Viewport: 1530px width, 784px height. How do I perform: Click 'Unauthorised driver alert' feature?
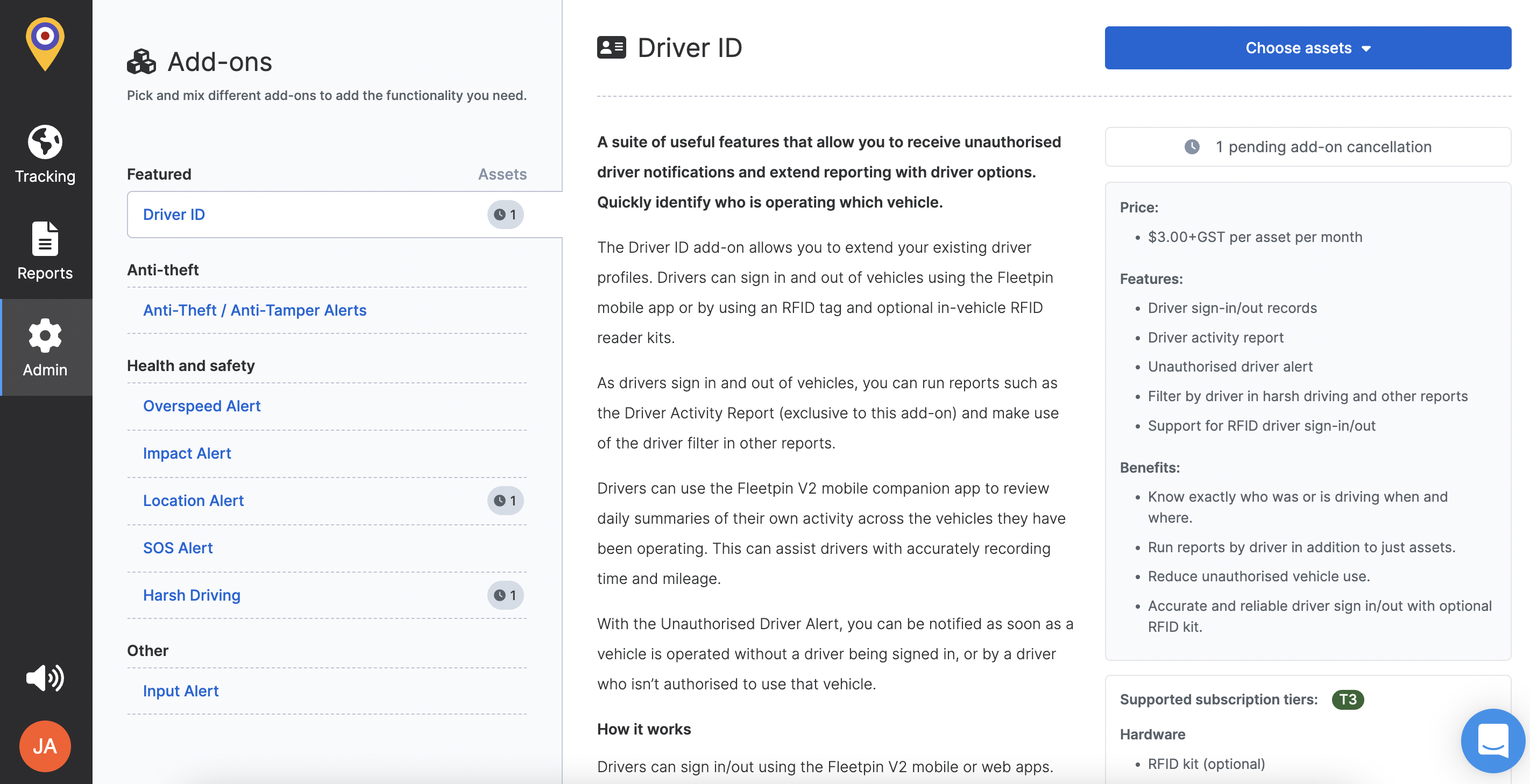(x=1230, y=366)
